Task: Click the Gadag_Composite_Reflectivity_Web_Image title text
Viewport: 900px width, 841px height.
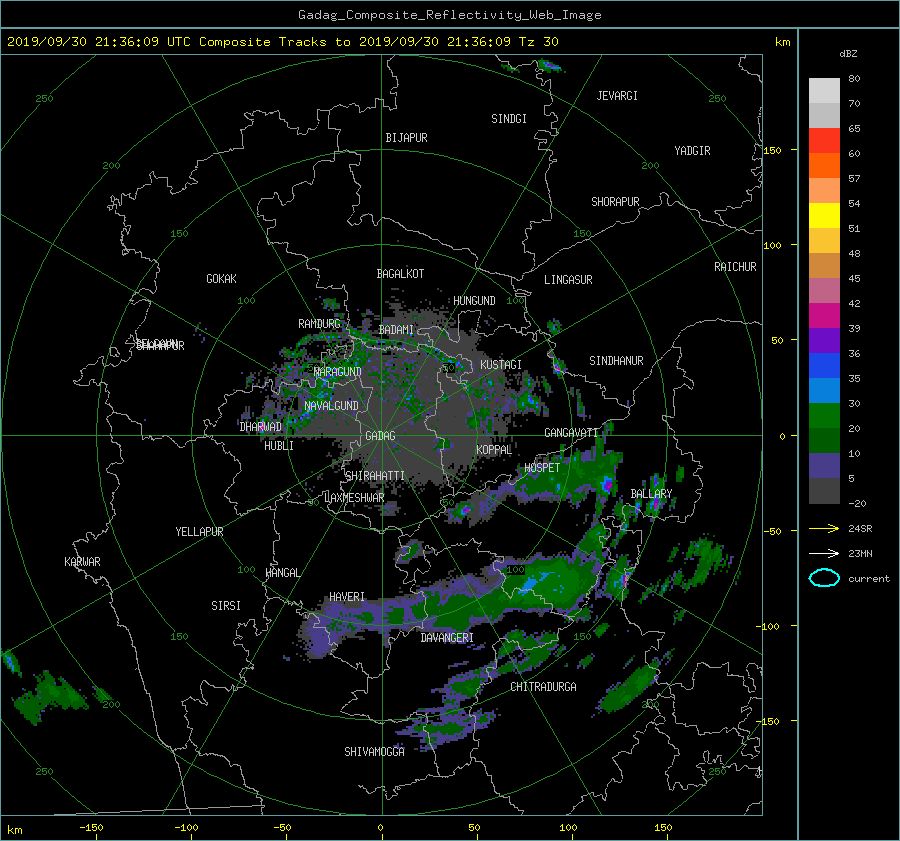Action: (449, 15)
